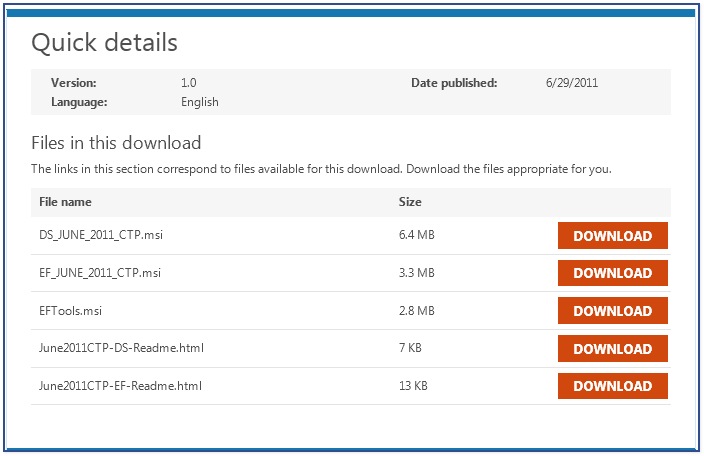The image size is (704, 456).
Task: Select the EFTools.msi file name
Action: pyautogui.click(x=70, y=311)
